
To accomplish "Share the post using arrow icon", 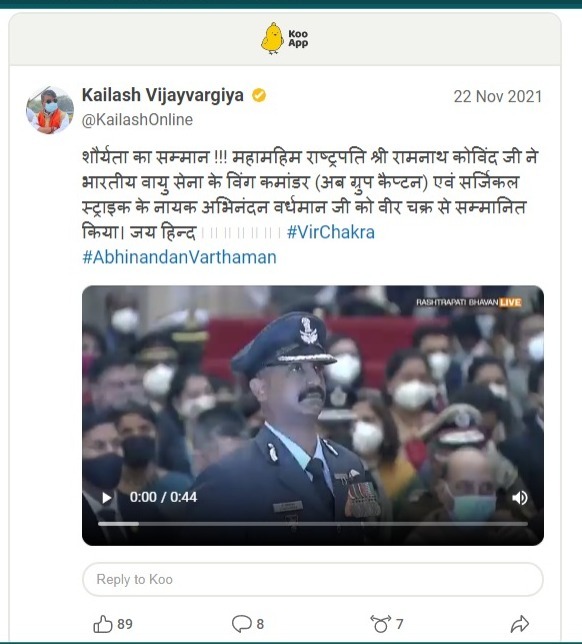I will [x=520, y=624].
